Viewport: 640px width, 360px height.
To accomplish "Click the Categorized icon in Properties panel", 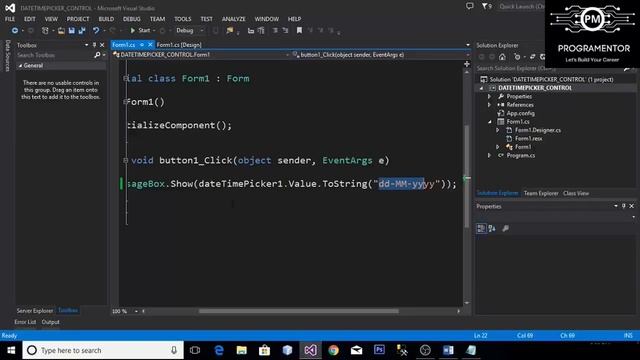I will (481, 229).
